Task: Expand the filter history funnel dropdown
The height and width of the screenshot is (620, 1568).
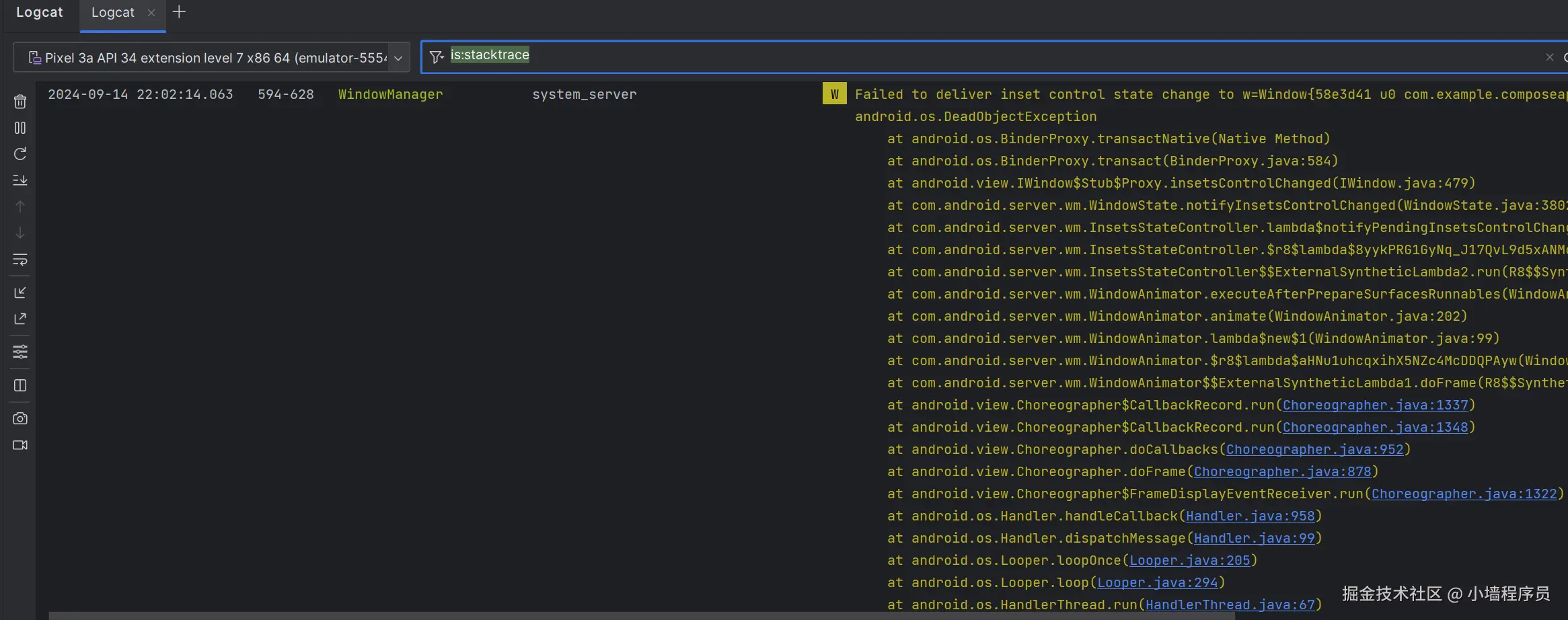Action: [x=437, y=57]
